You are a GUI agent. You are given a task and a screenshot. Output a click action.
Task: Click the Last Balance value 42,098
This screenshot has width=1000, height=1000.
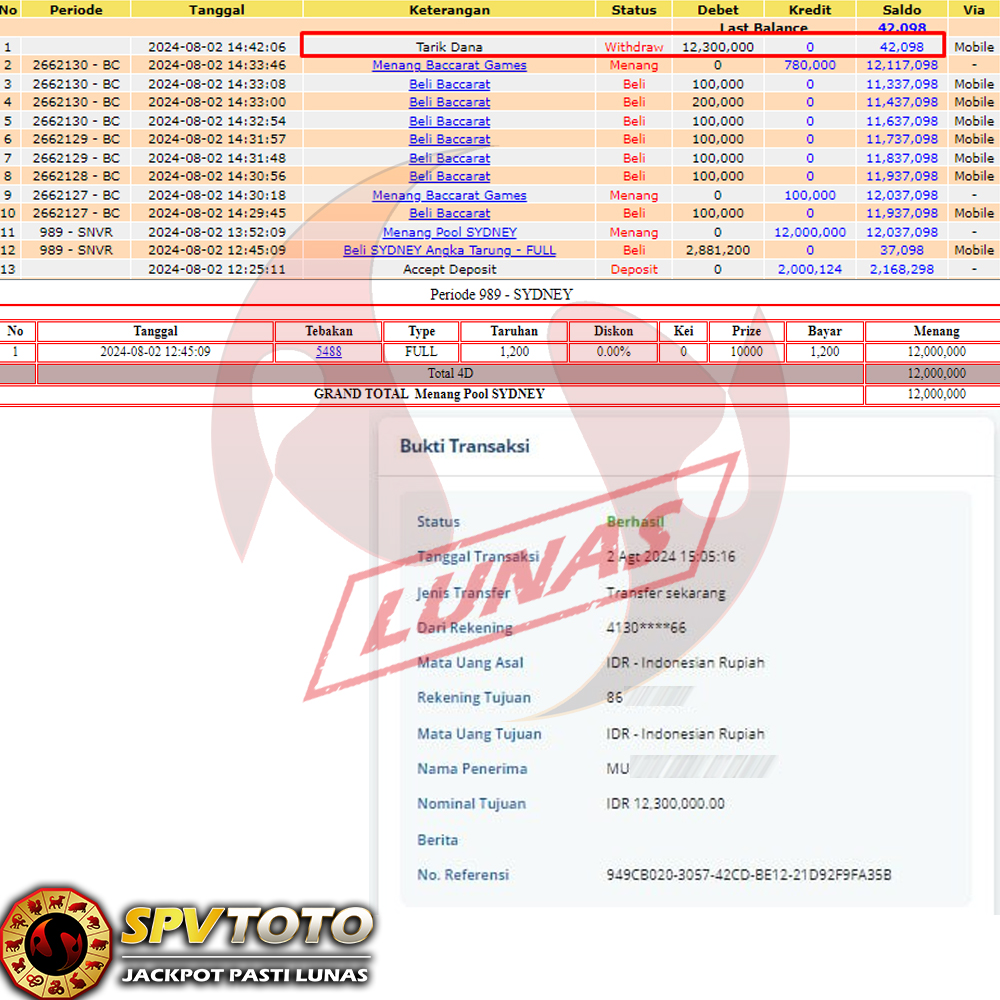click(902, 28)
